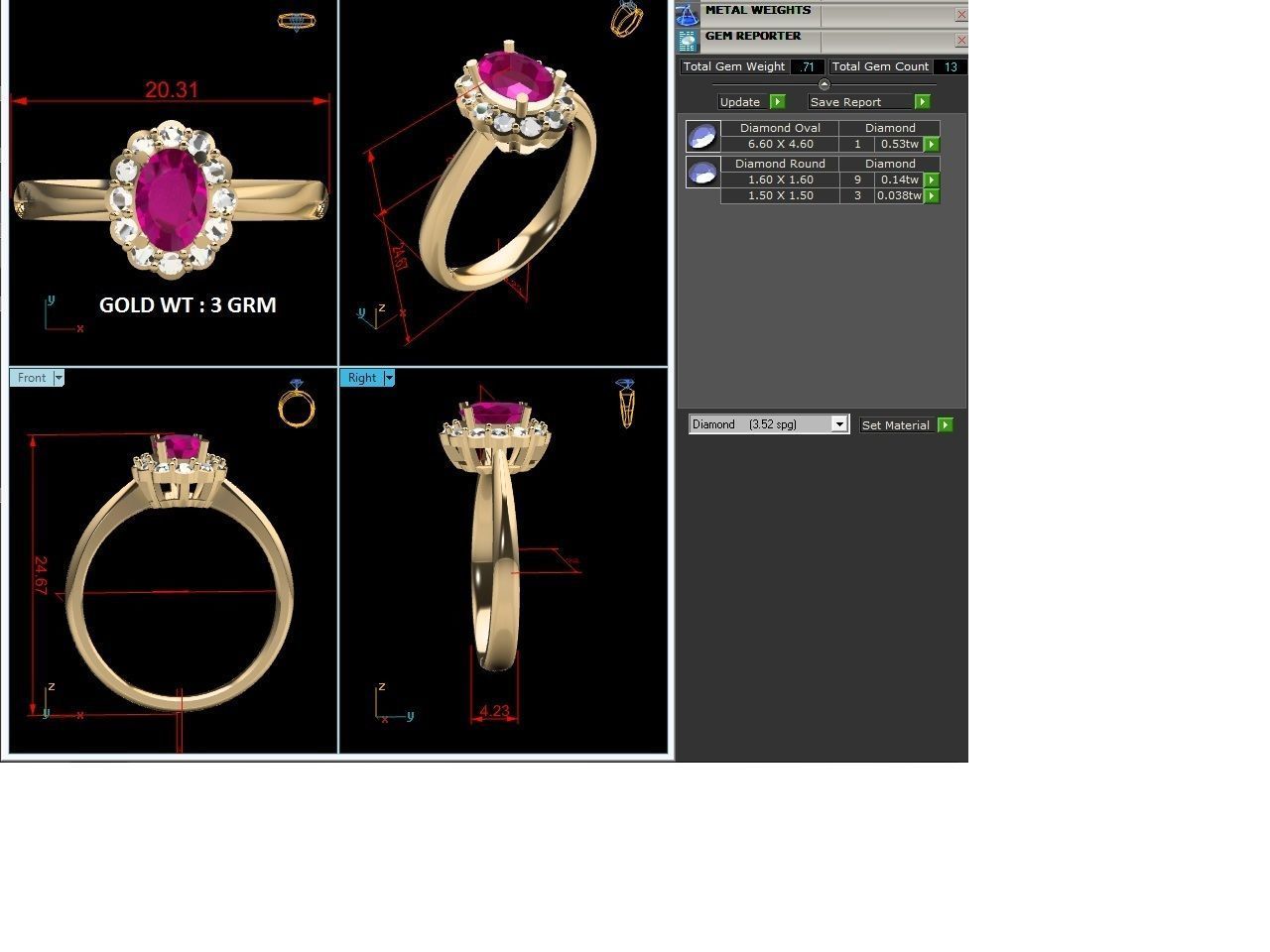Click the top-view ring orientation icon
Image resolution: width=1270 pixels, height=952 pixels.
[296, 21]
